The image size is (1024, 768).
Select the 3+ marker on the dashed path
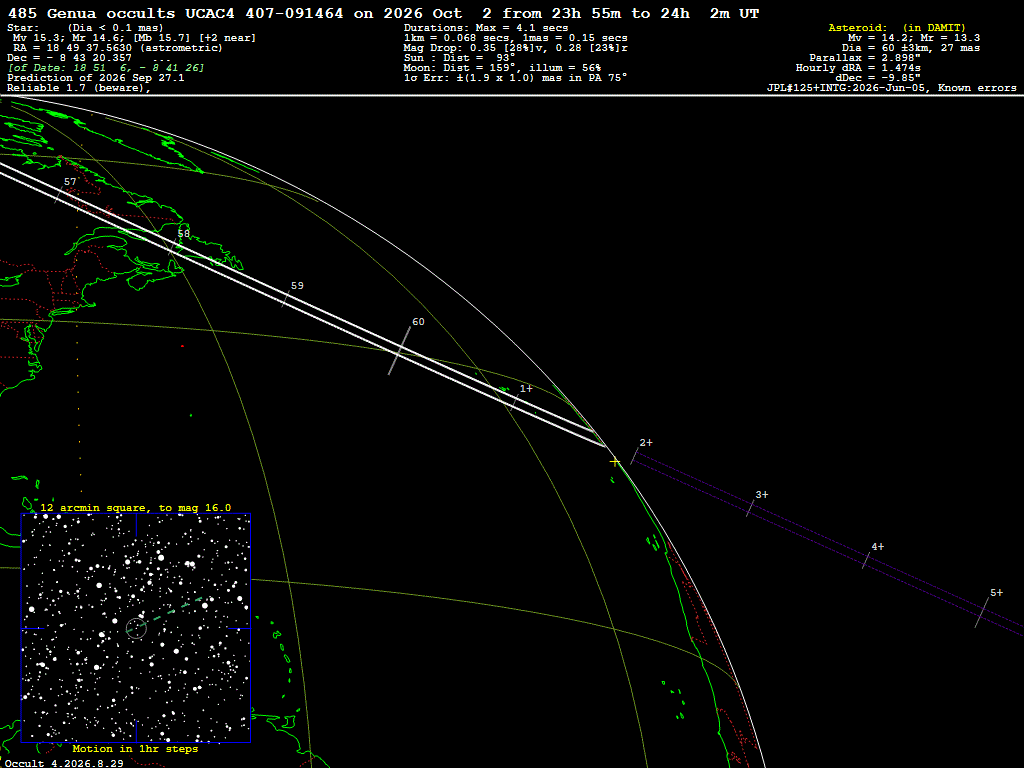point(761,495)
